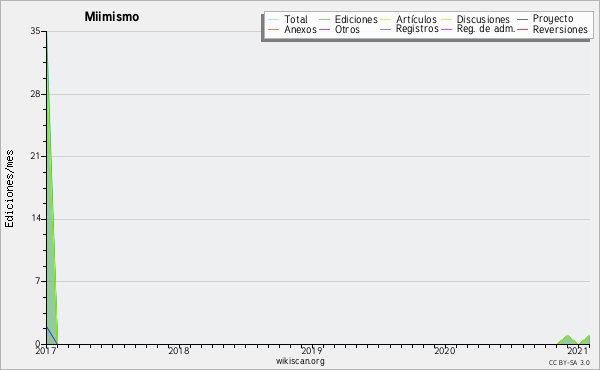Click the cyan Total line swatch

coord(274,20)
